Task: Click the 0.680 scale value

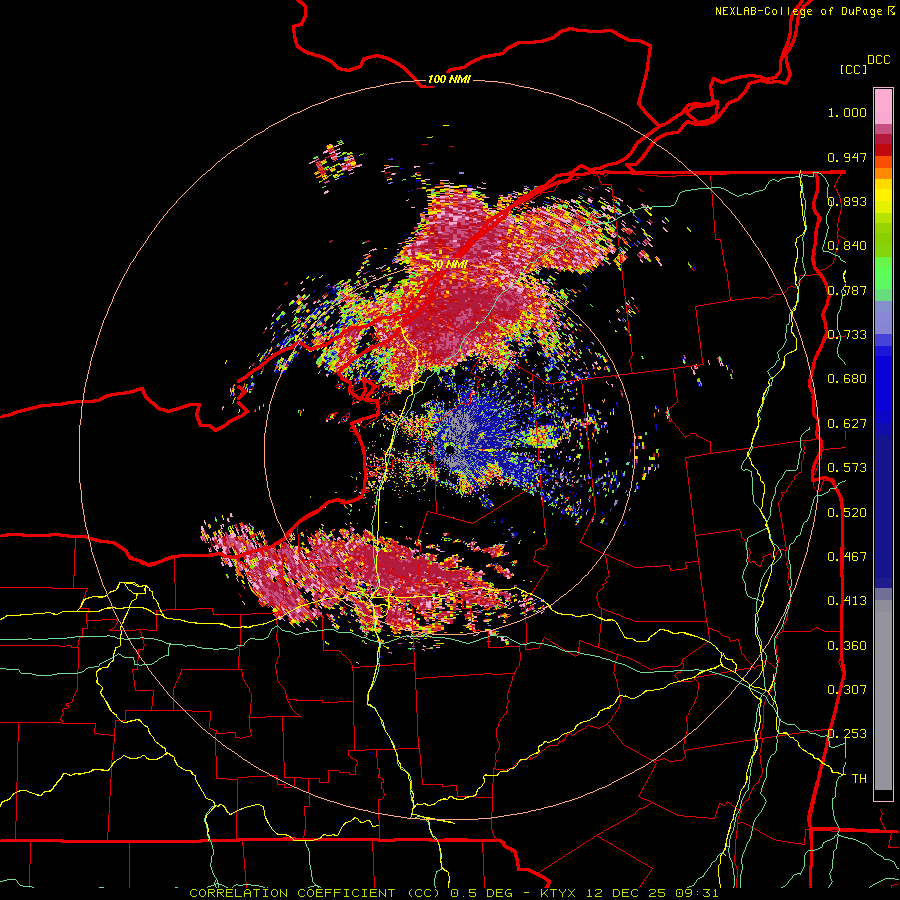Action: [847, 379]
